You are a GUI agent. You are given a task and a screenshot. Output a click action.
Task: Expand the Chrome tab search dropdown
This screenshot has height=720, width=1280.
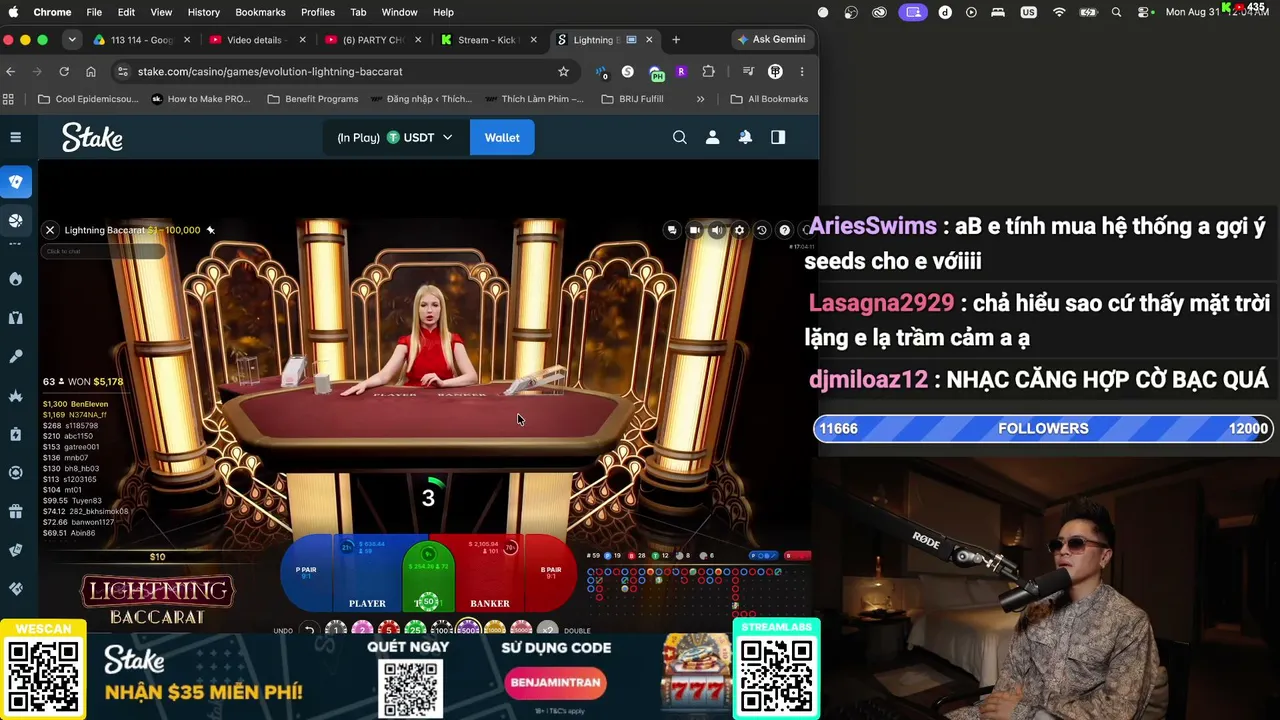(72, 40)
